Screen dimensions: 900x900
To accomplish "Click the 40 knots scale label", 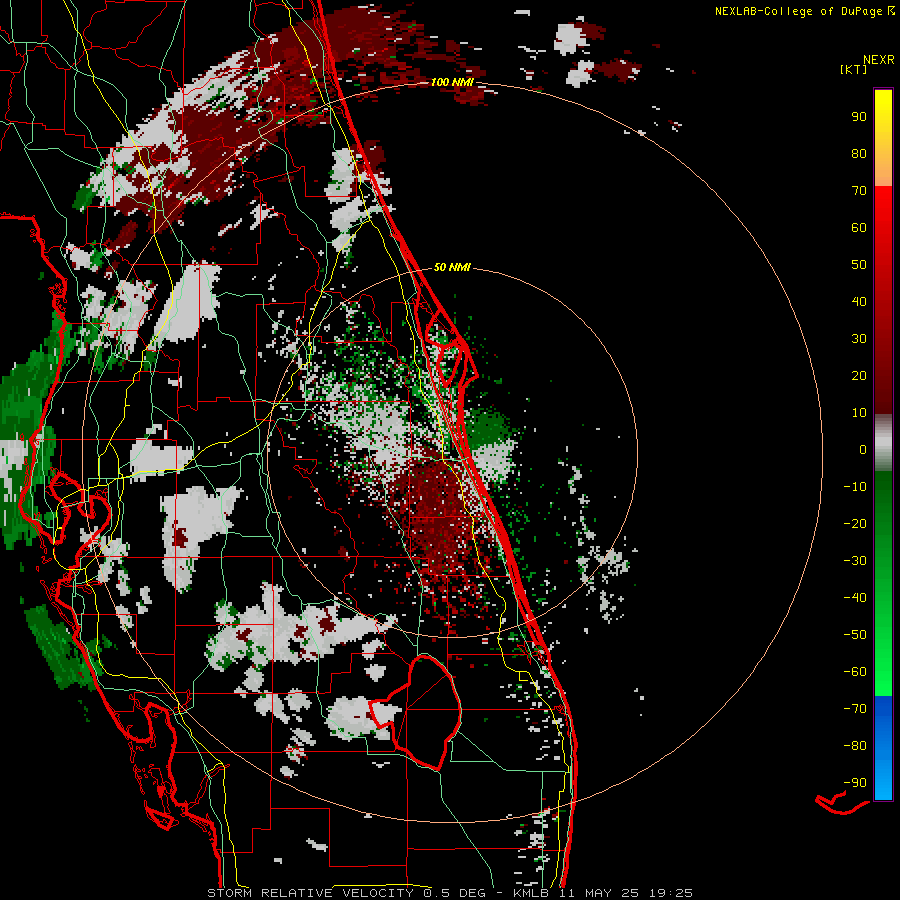I will (x=859, y=301).
